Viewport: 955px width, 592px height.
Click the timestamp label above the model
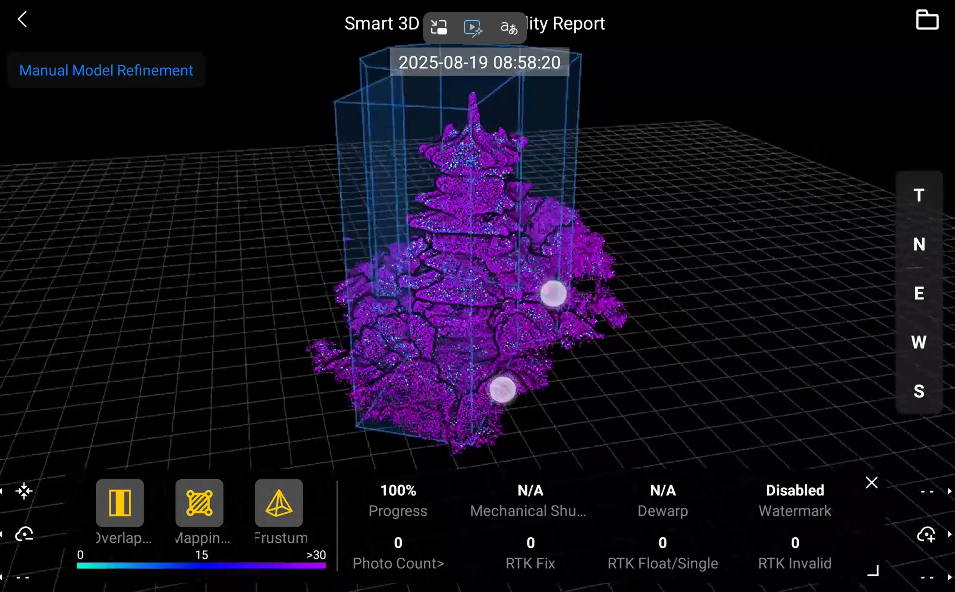481,62
